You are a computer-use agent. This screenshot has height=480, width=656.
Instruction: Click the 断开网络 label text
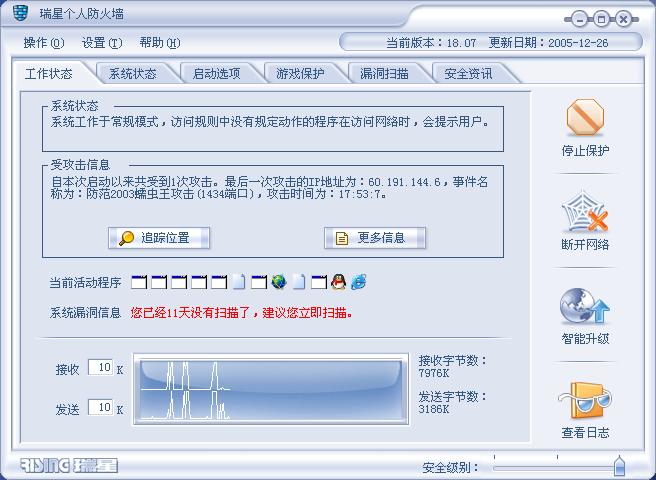pyautogui.click(x=585, y=244)
